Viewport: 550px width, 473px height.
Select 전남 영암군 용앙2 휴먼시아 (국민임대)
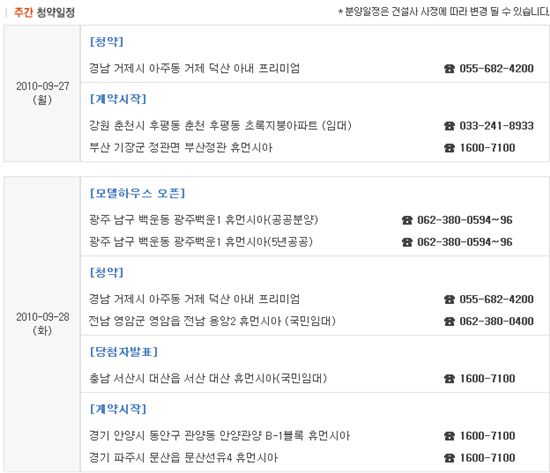[212, 321]
